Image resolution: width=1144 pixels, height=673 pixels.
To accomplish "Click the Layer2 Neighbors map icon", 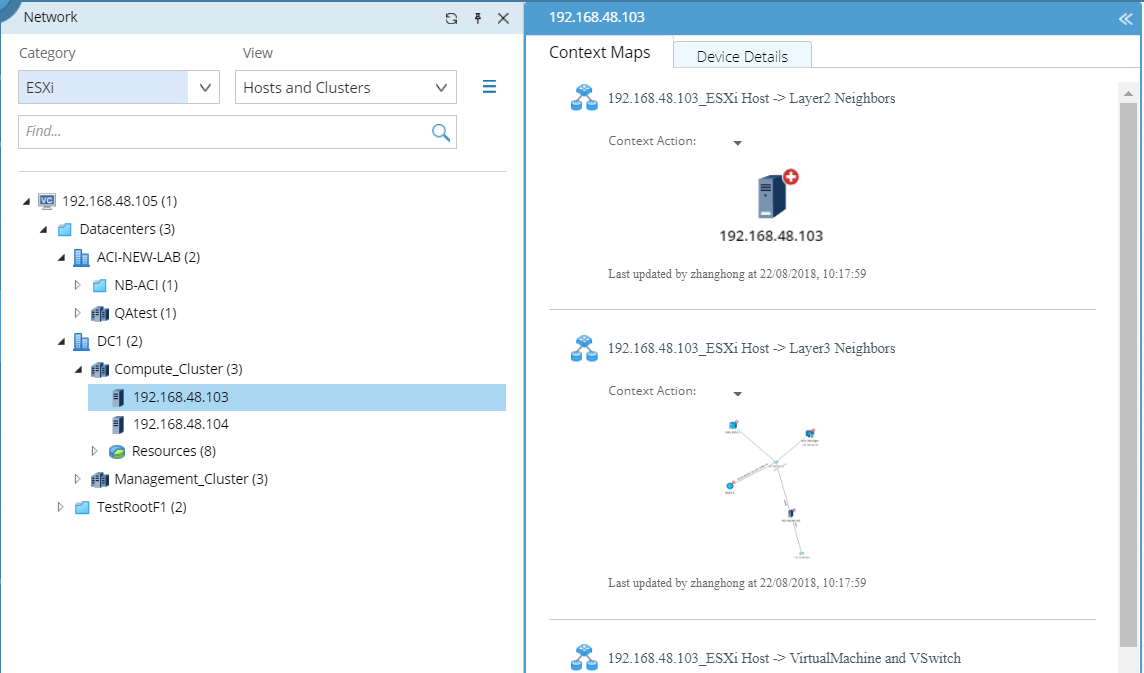I will point(584,98).
